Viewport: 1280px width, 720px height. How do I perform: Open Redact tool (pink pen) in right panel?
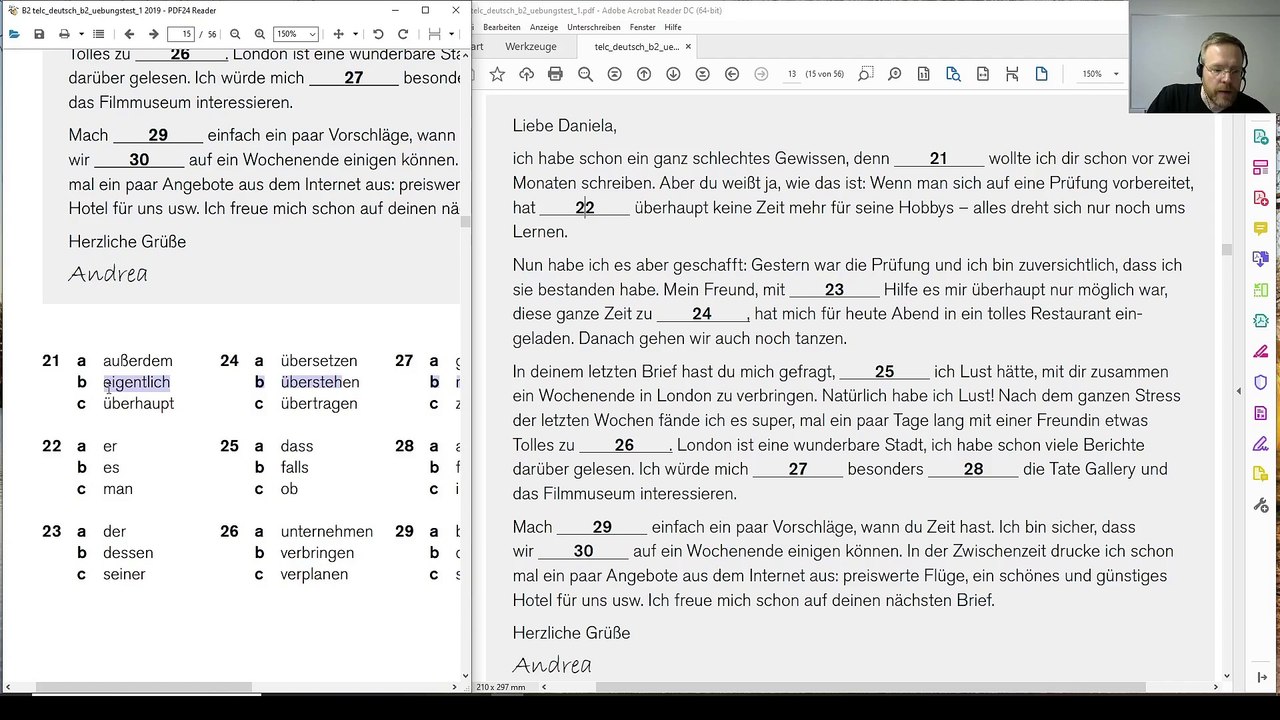click(1260, 352)
